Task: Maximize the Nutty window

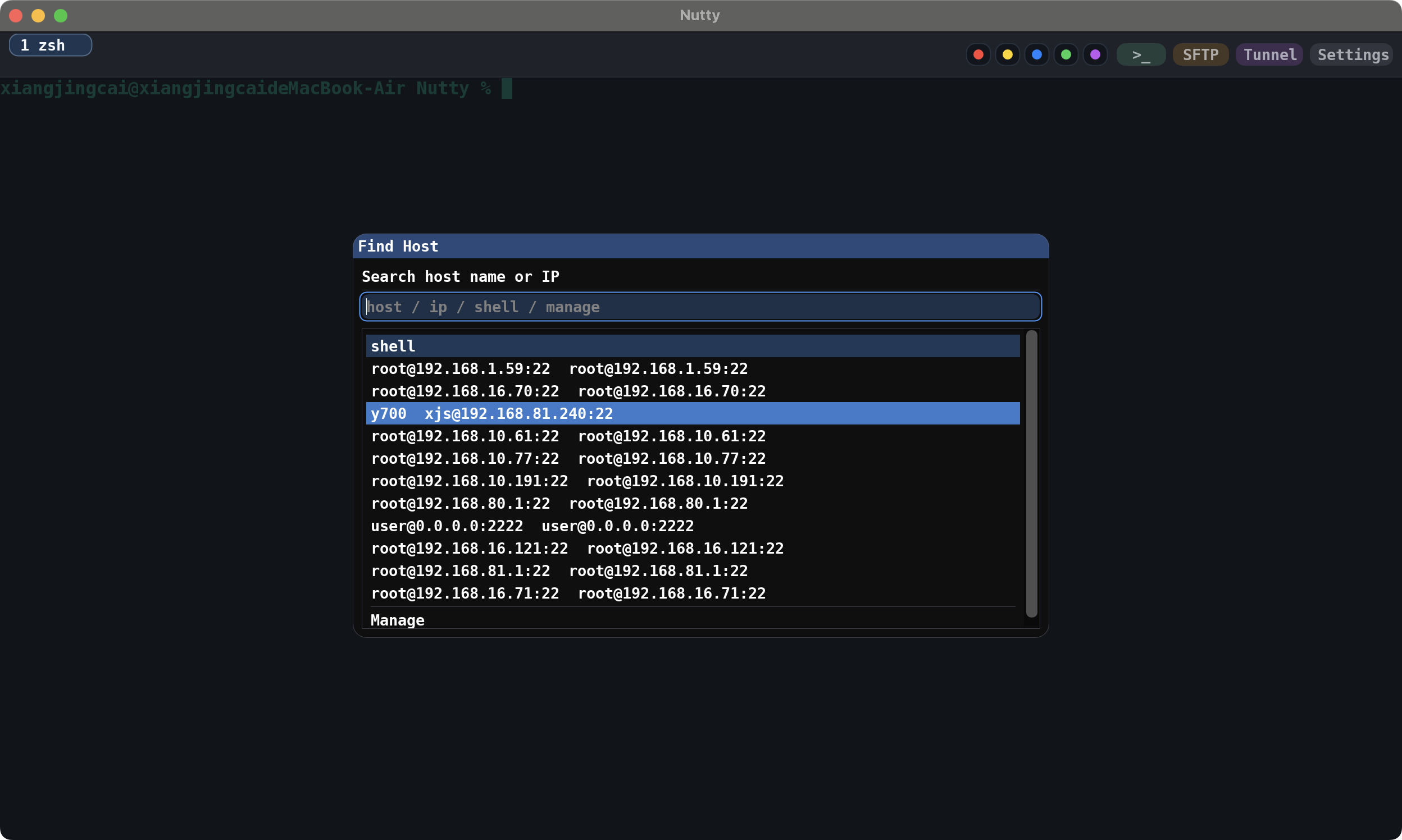Action: click(x=61, y=16)
